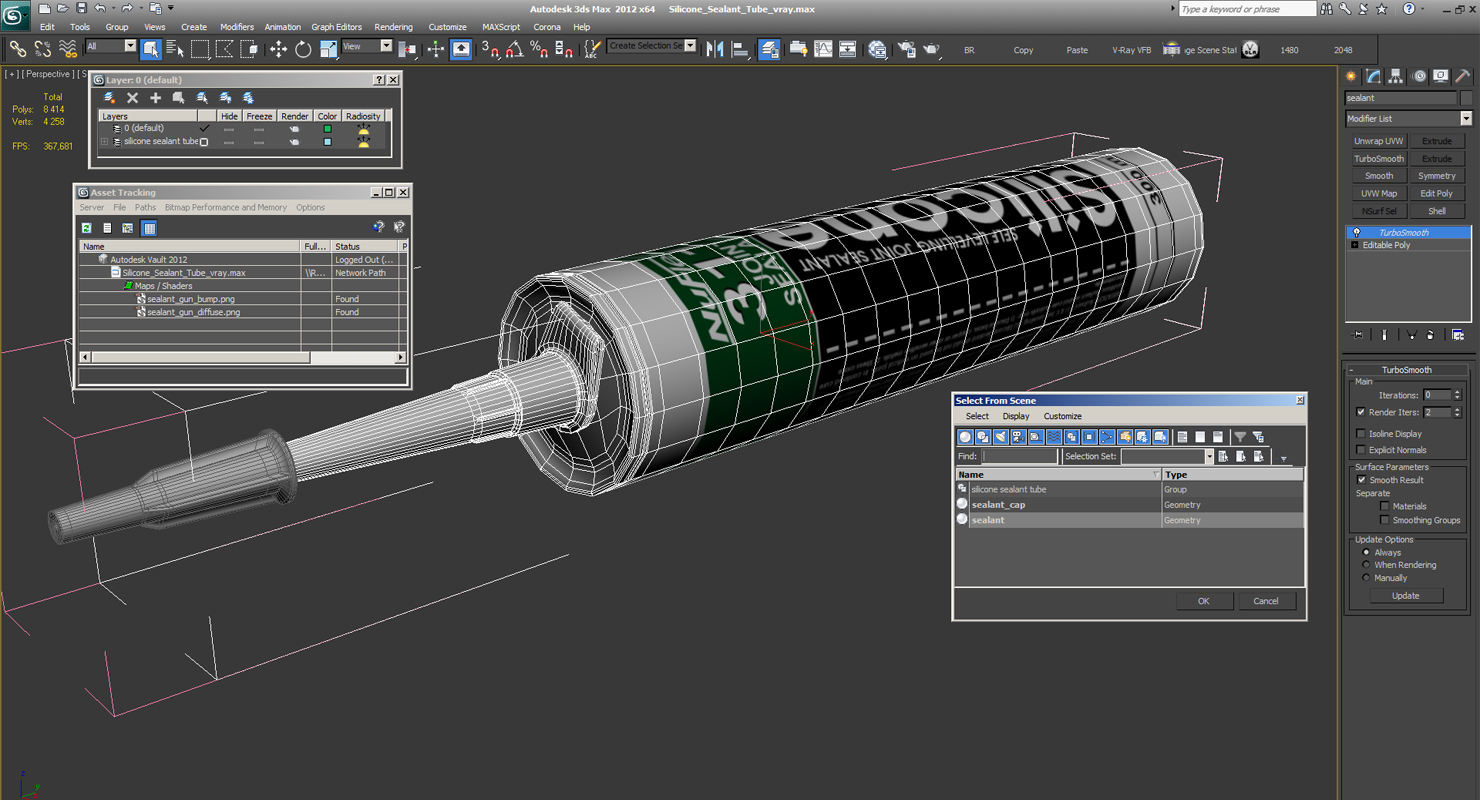Click the Edit Poly button
The width and height of the screenshot is (1480, 800).
pos(1437,194)
